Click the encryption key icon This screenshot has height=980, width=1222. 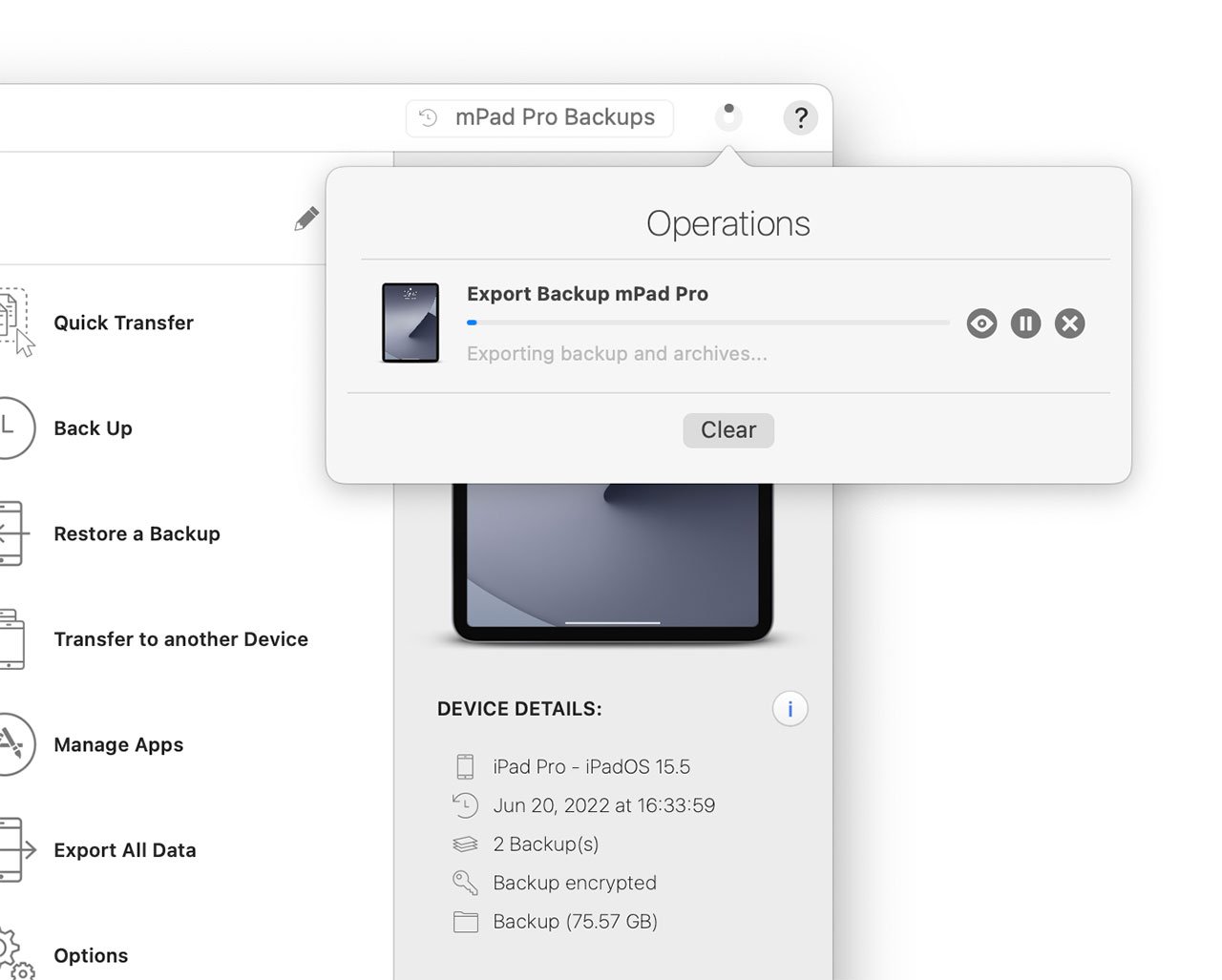click(x=465, y=883)
